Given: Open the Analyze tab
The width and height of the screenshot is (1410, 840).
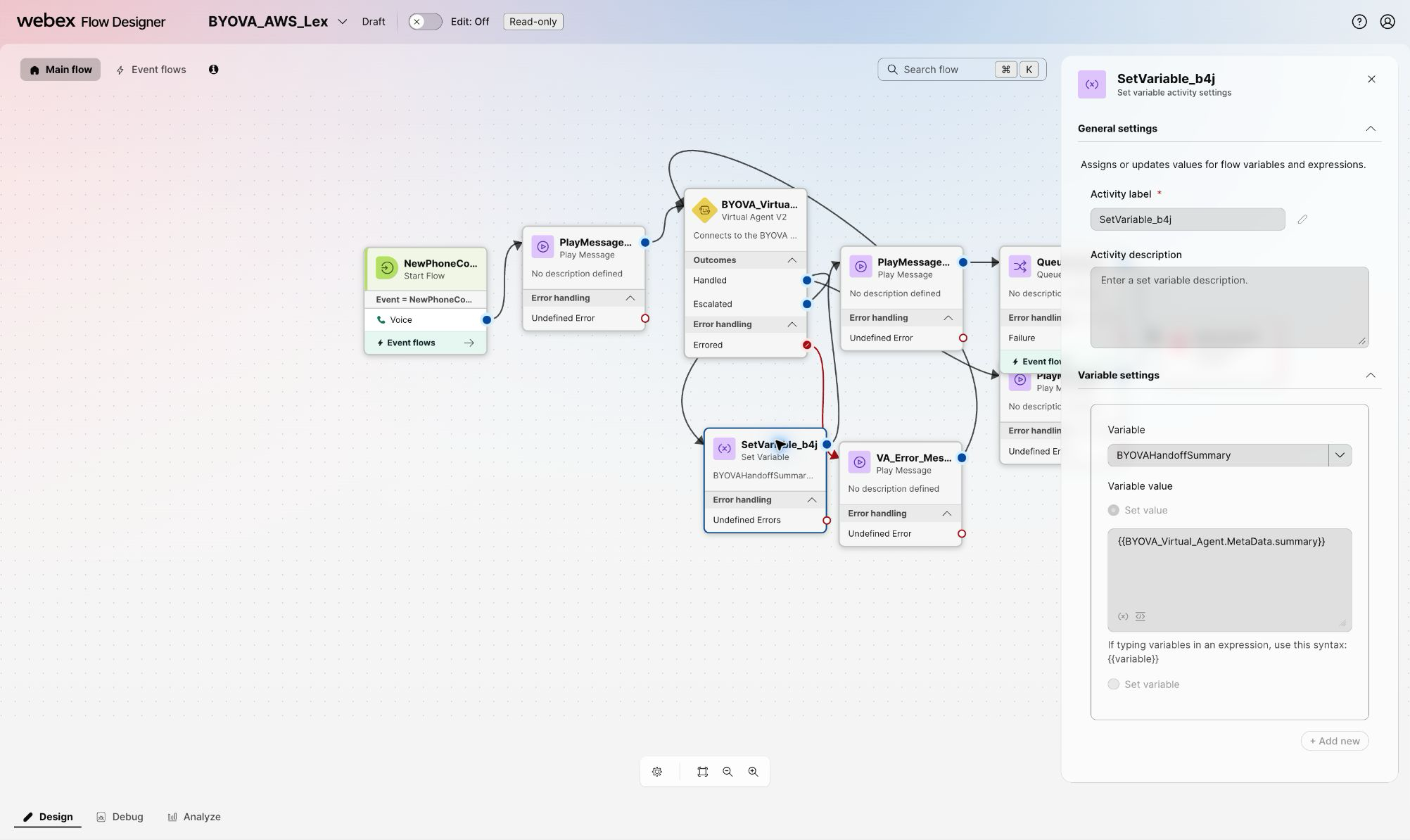Looking at the screenshot, I should pos(194,817).
